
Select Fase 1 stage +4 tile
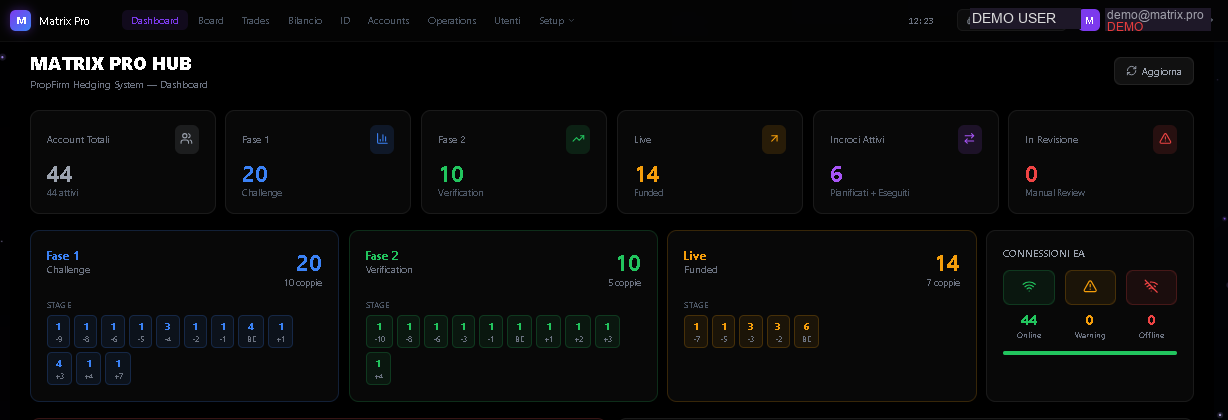click(x=88, y=369)
